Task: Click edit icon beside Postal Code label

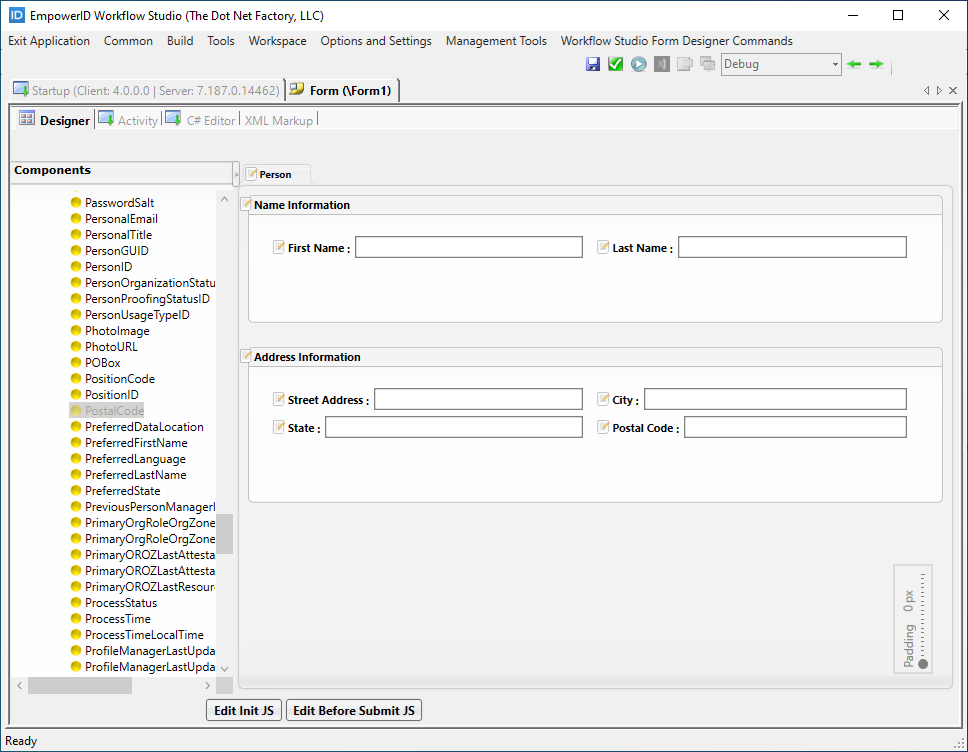Action: (603, 427)
